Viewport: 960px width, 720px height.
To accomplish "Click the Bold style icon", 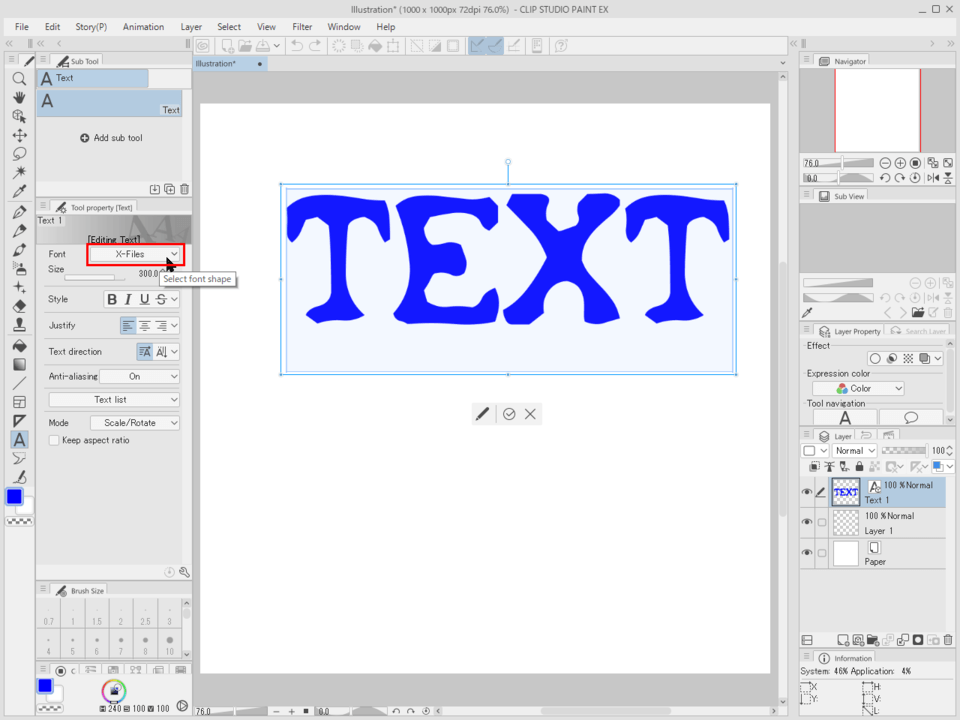I will point(112,299).
